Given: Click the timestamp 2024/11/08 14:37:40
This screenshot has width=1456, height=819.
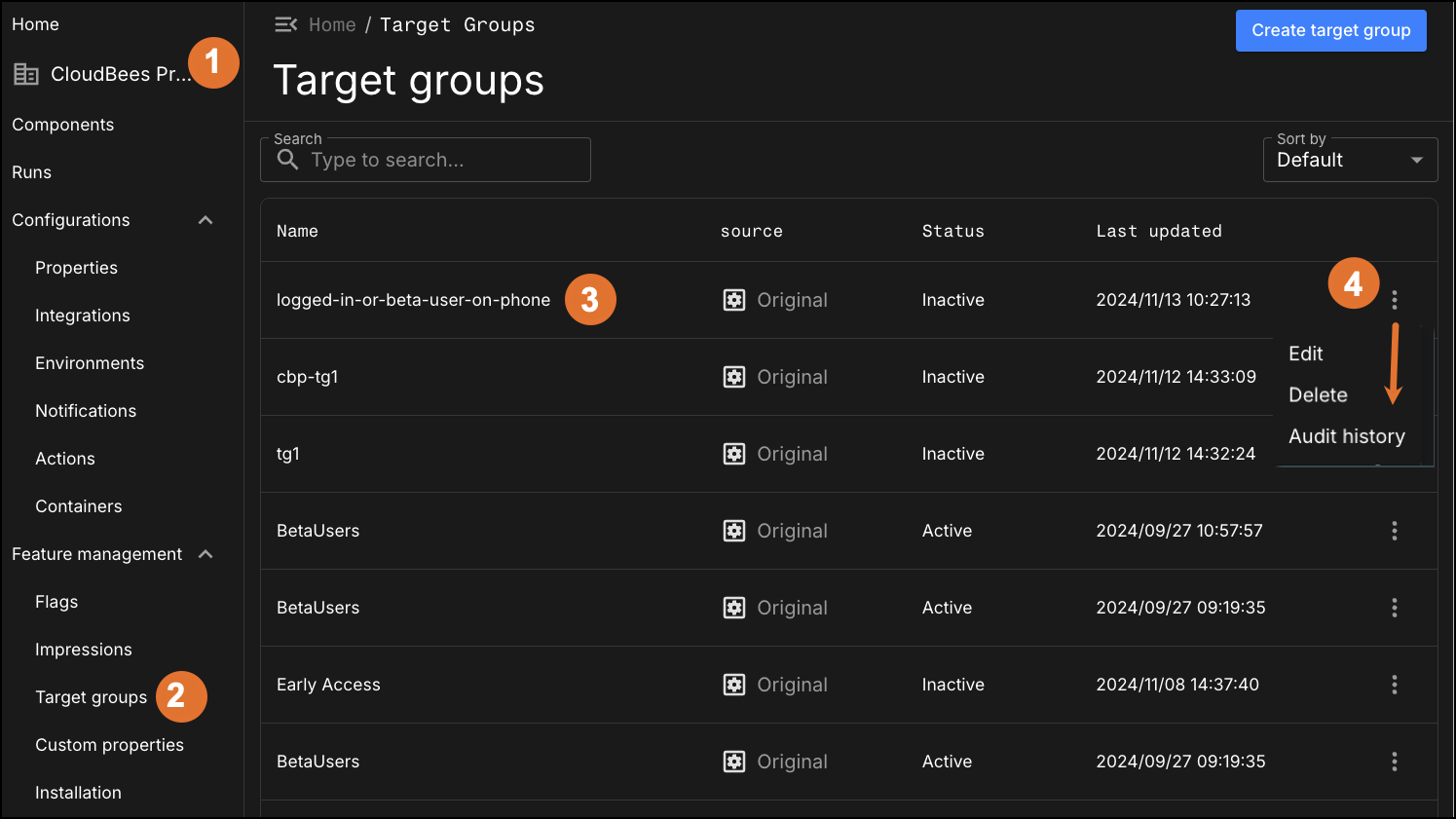Looking at the screenshot, I should [1177, 685].
